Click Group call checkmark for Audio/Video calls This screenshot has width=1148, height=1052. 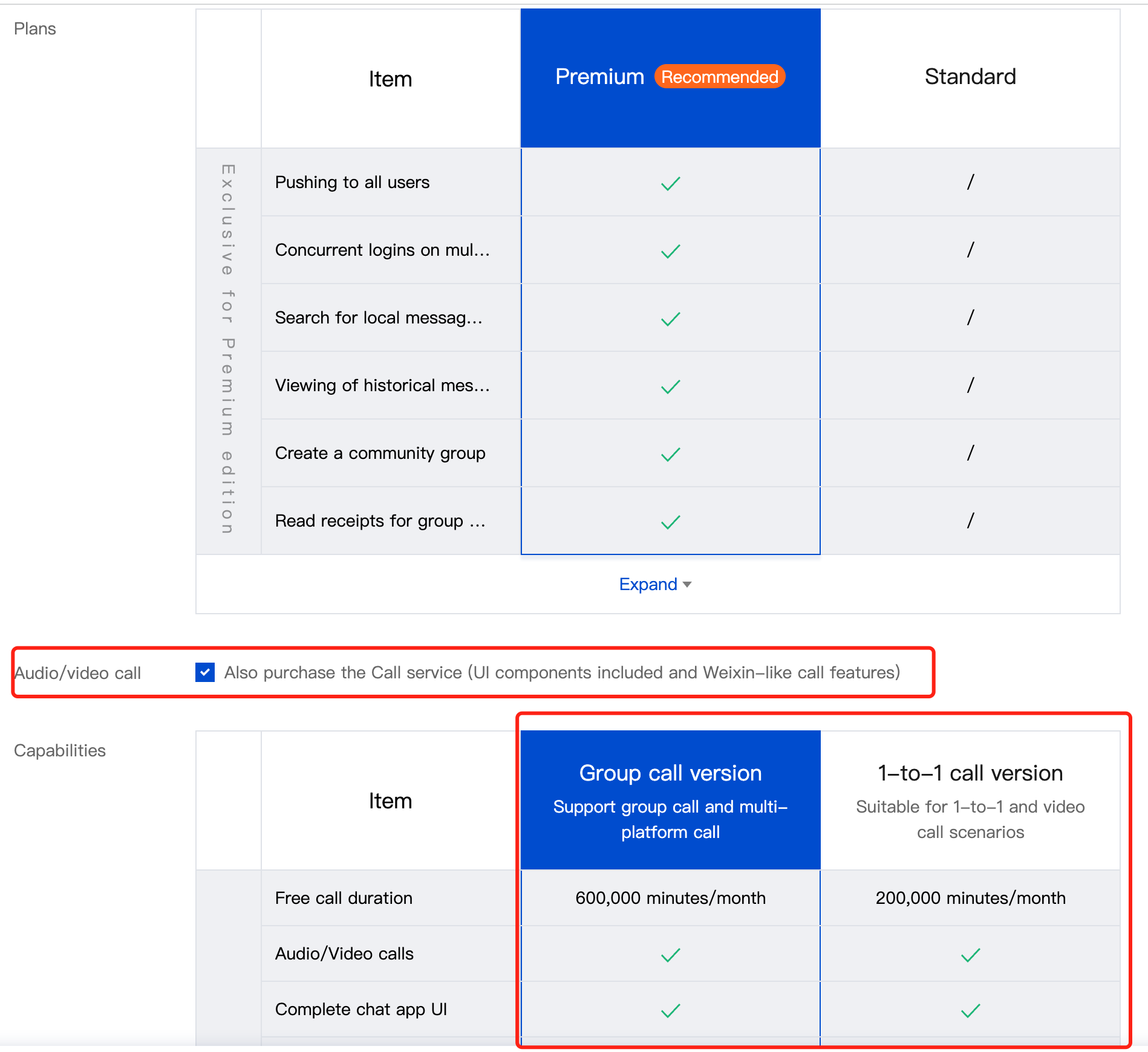[670, 955]
